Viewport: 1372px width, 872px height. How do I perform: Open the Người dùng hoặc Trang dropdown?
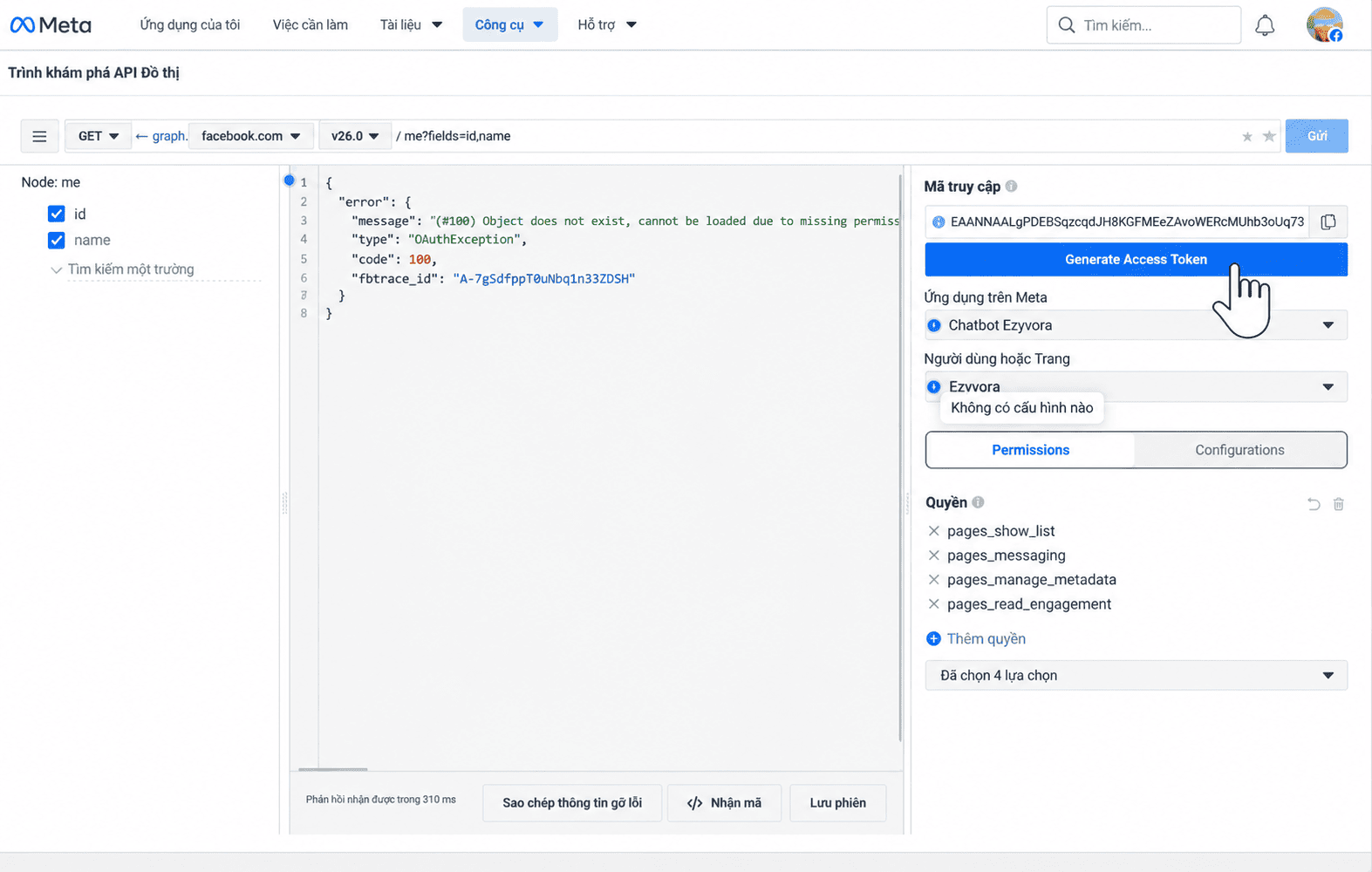click(x=1136, y=386)
